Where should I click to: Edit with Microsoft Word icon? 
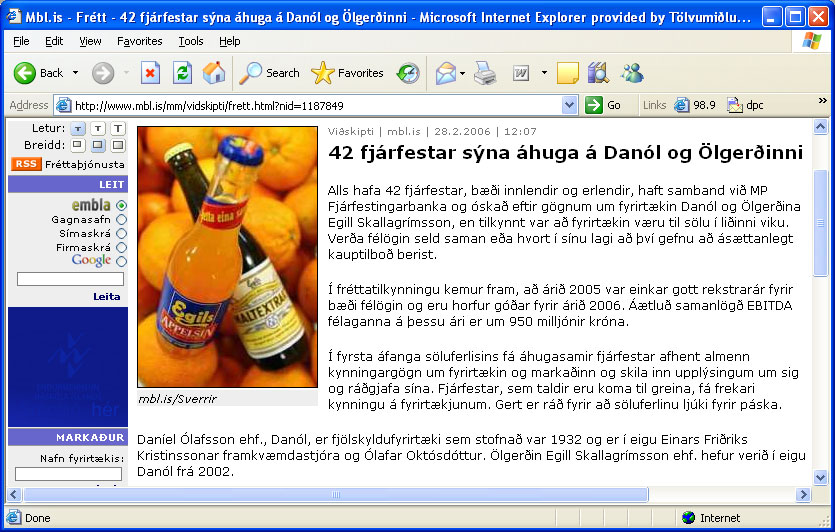pos(521,73)
